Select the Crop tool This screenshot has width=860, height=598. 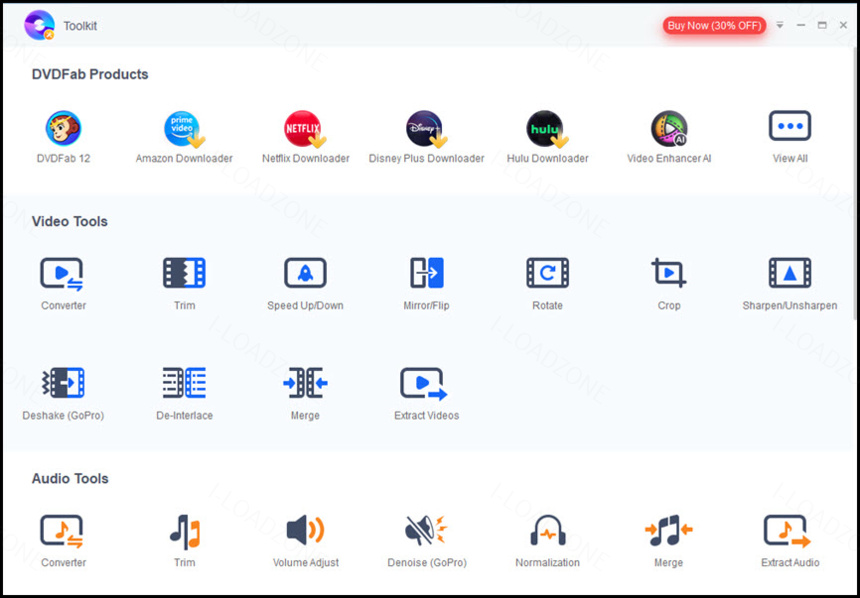[669, 273]
